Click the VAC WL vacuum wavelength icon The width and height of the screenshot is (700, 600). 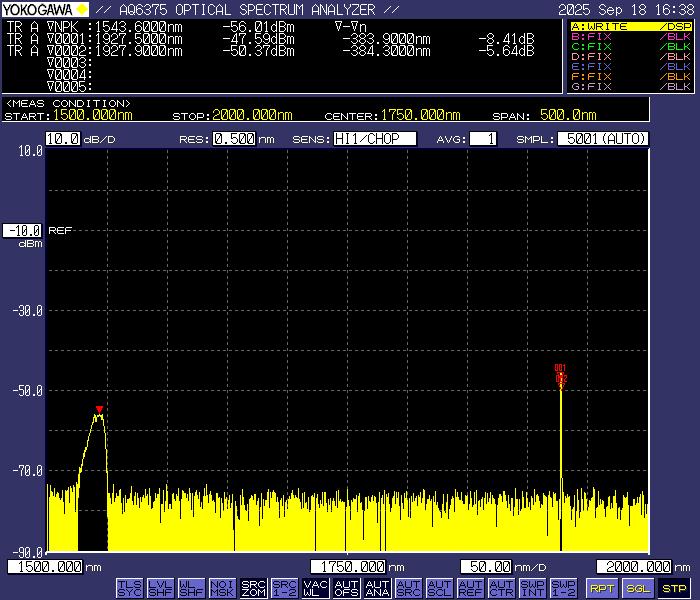point(316,587)
